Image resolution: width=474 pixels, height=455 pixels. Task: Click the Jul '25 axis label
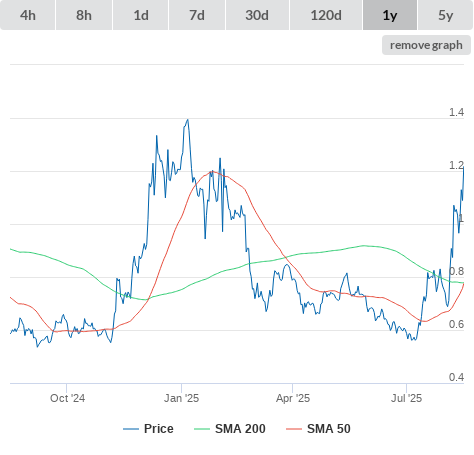click(406, 398)
